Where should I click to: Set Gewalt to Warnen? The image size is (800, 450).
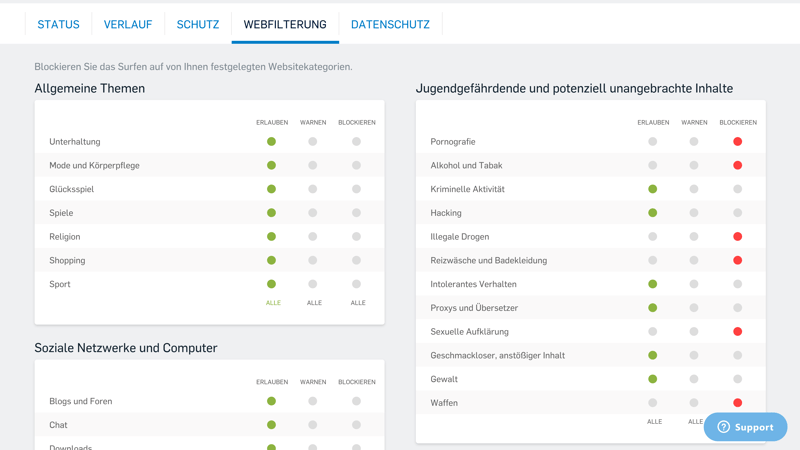(x=694, y=379)
